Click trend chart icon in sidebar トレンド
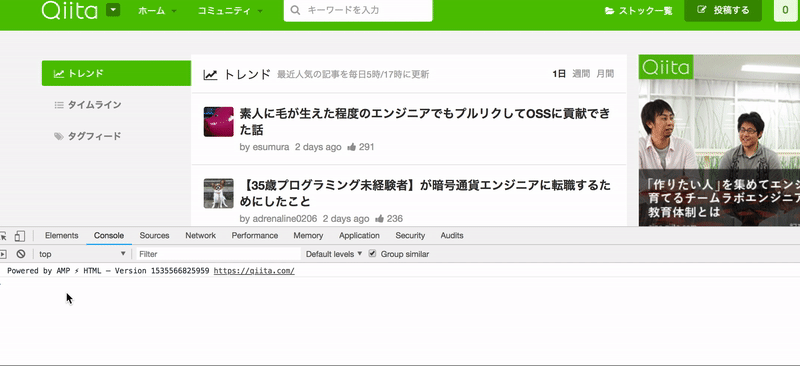This screenshot has height=366, width=800. pyautogui.click(x=59, y=74)
